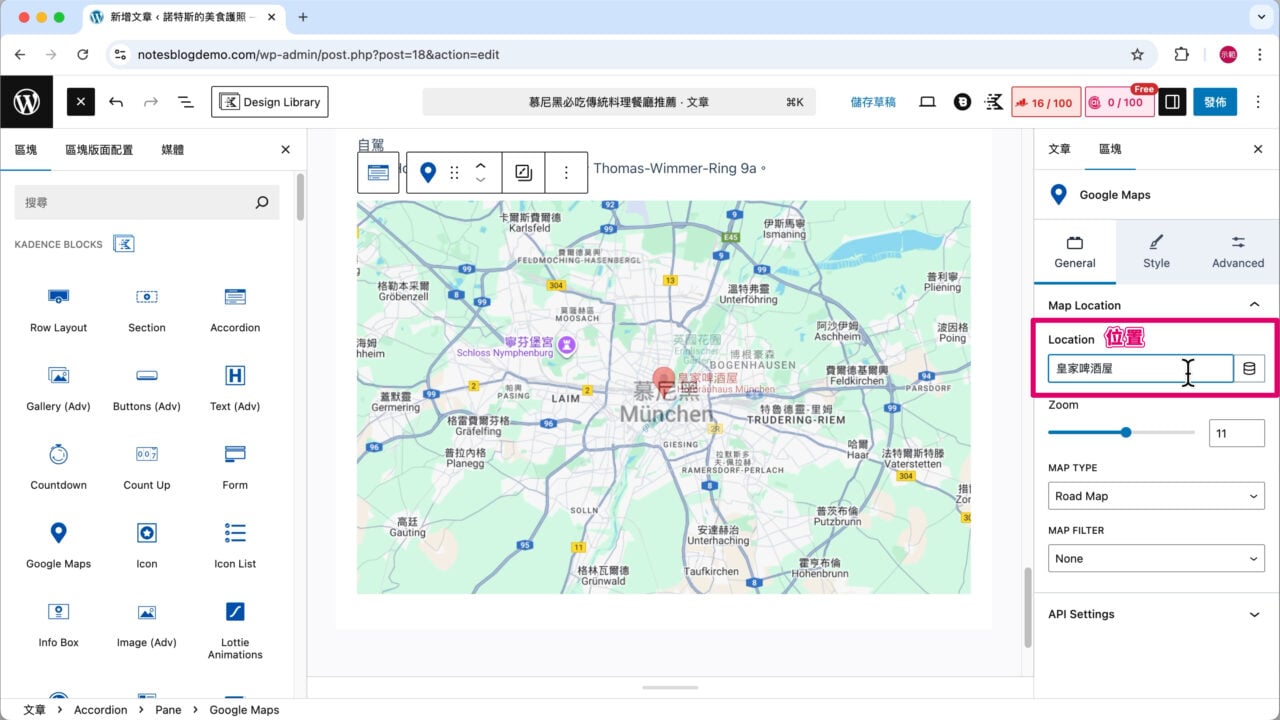
Task: Open settings sidebar panel toggle icon
Action: (x=1171, y=101)
